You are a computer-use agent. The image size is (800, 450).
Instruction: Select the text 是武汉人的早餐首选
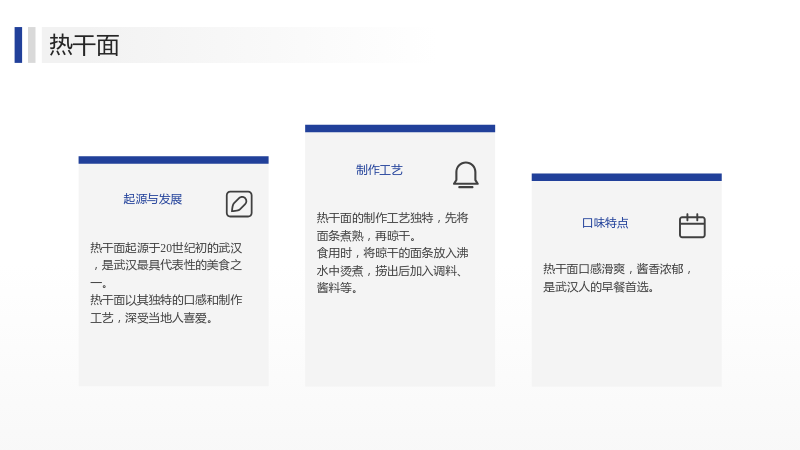click(x=598, y=287)
